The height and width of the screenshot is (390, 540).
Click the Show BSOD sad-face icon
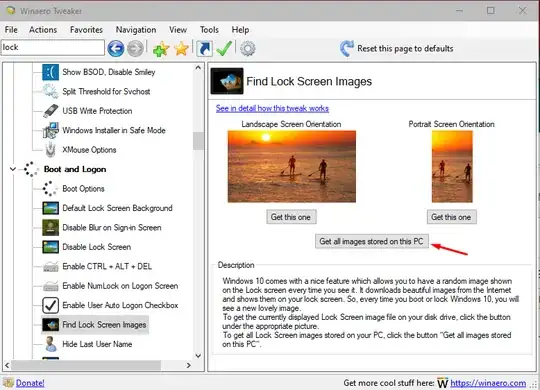[x=51, y=72]
